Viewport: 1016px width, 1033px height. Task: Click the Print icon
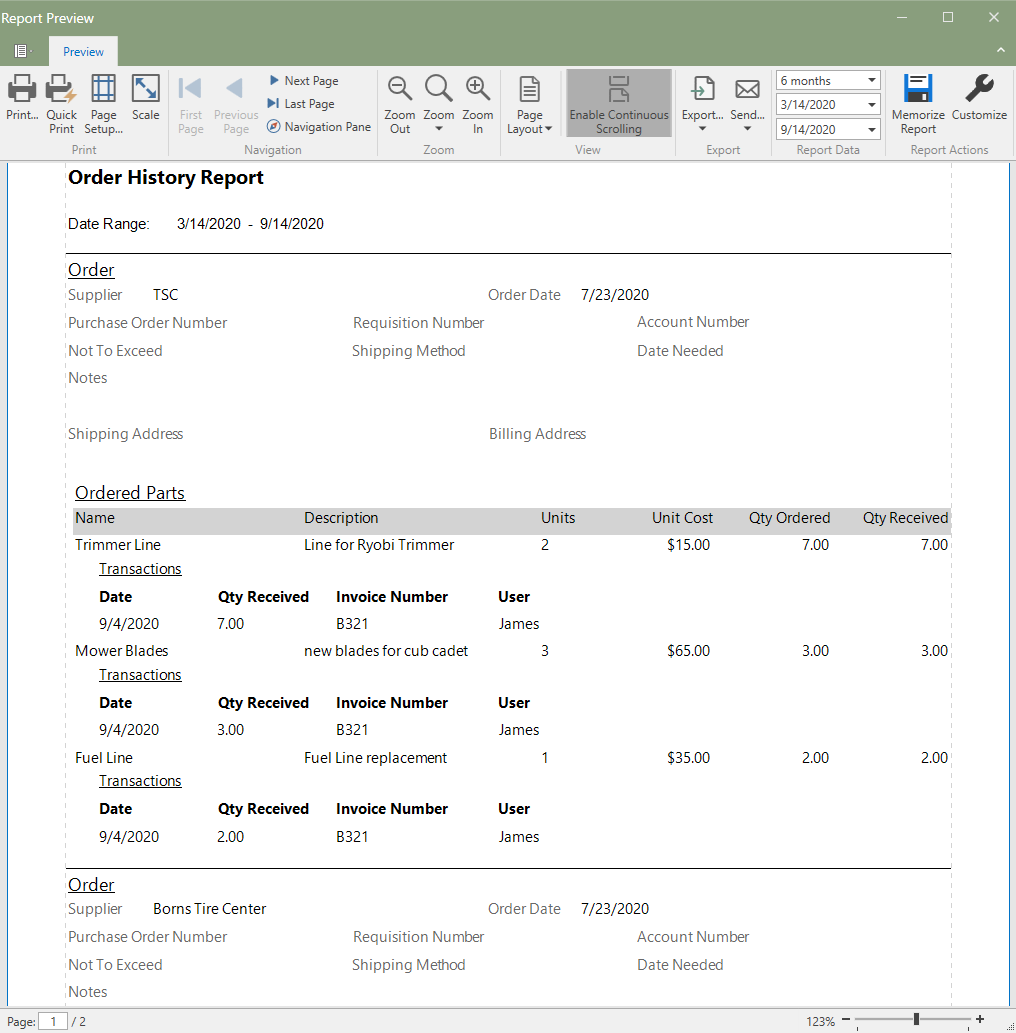click(x=22, y=88)
